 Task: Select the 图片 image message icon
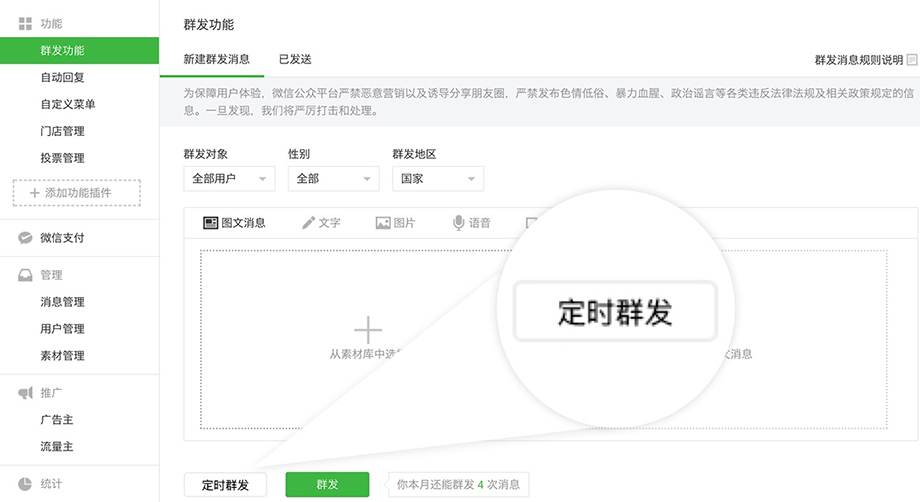coord(383,223)
